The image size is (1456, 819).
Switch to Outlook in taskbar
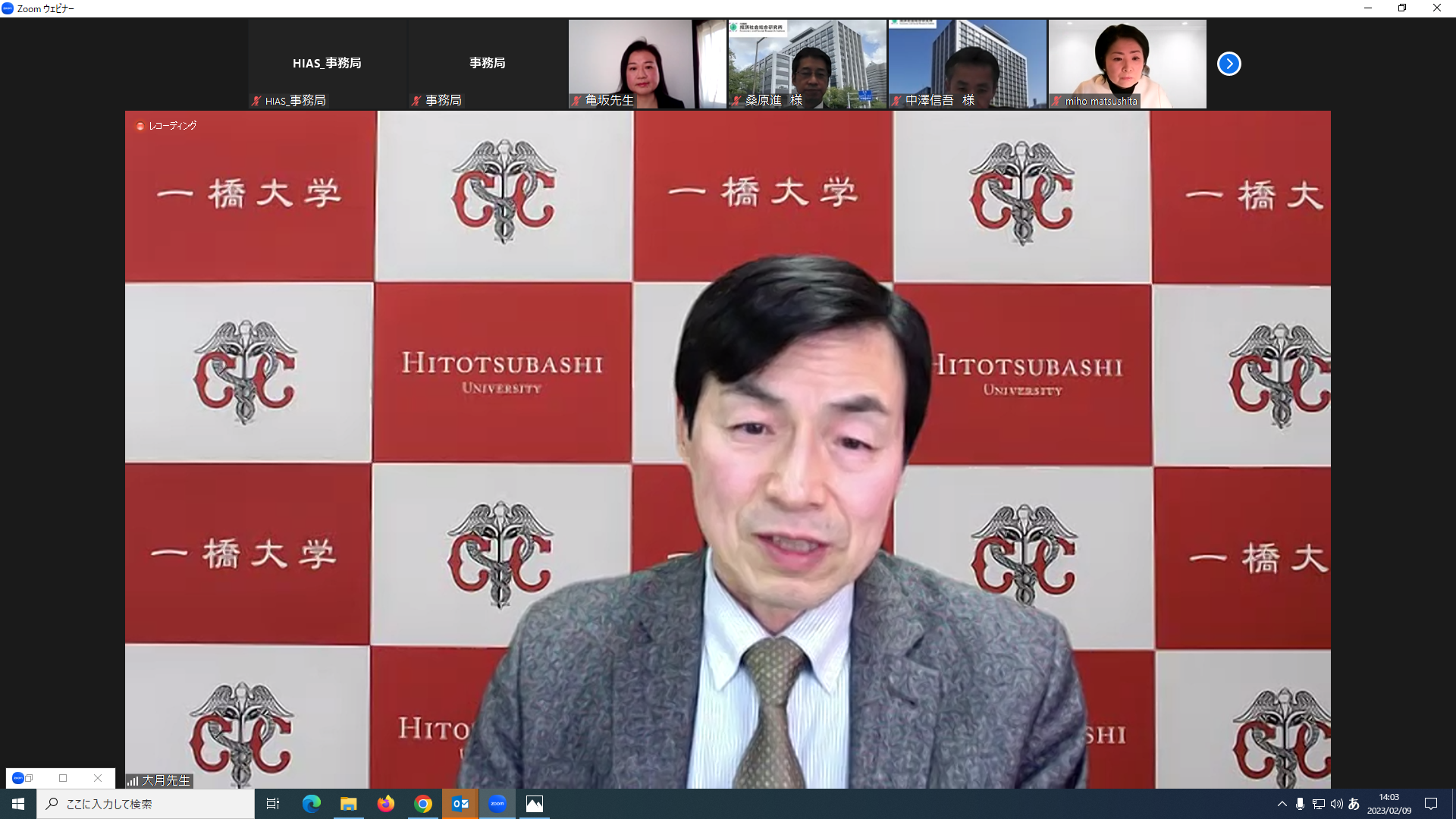click(460, 804)
